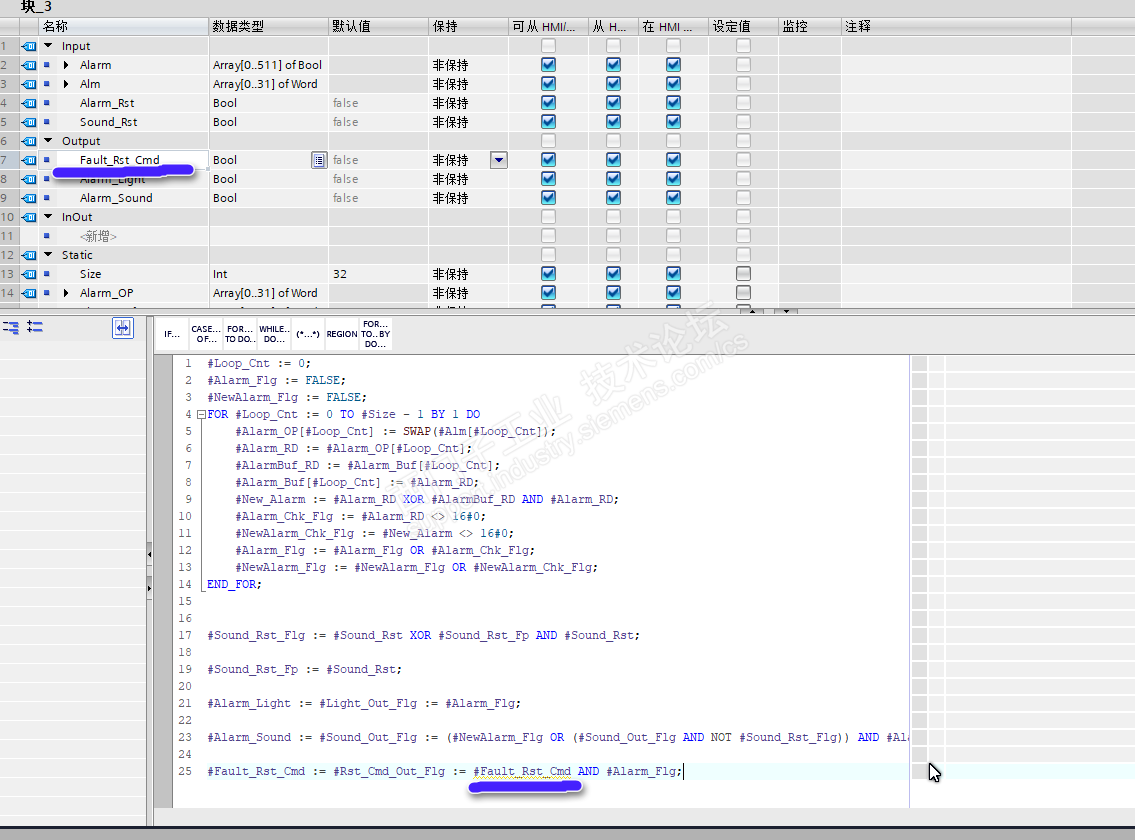The height and width of the screenshot is (840, 1135).
Task: Insert a FOR... TO.. BY DO... template
Action: coord(376,334)
